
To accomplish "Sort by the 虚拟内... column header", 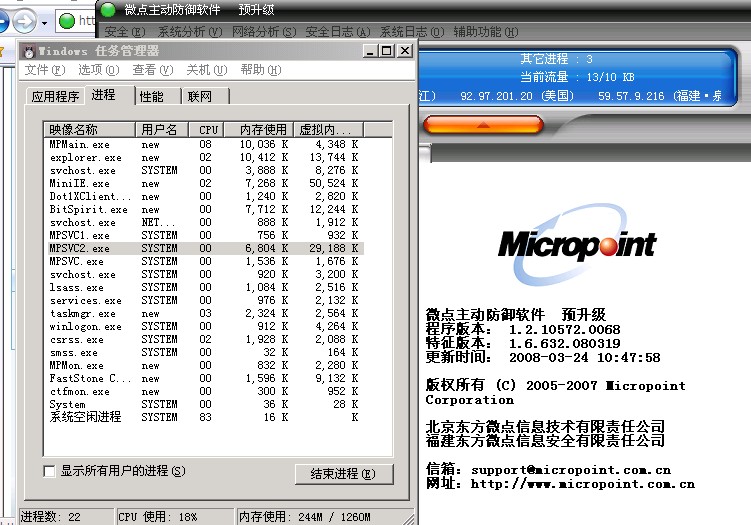I will click(x=328, y=130).
